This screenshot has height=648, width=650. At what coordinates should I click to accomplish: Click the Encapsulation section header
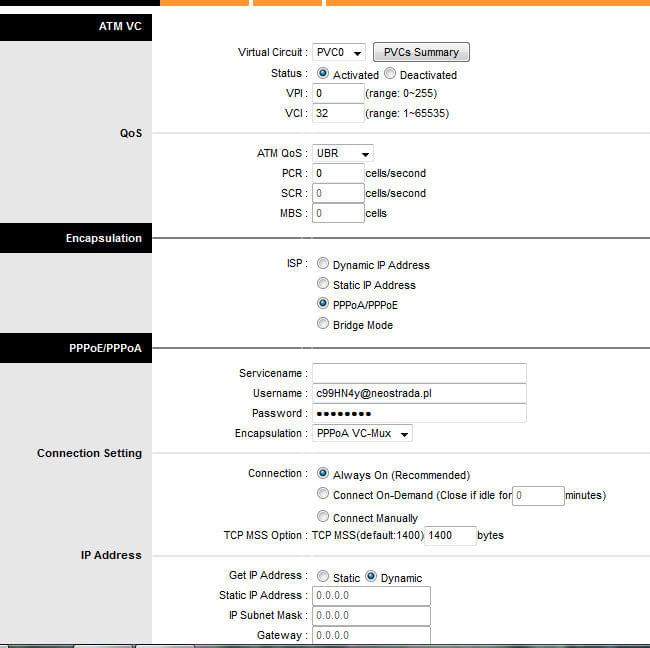click(x=76, y=238)
